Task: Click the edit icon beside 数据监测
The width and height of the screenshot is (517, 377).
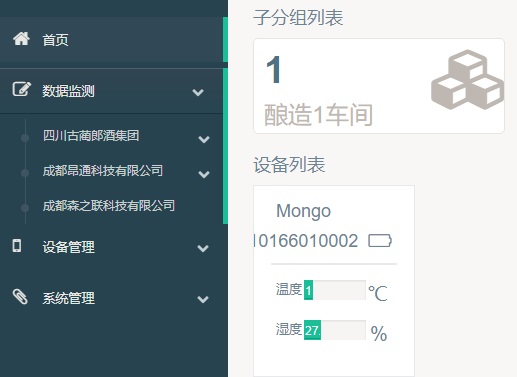Action: click(x=22, y=89)
